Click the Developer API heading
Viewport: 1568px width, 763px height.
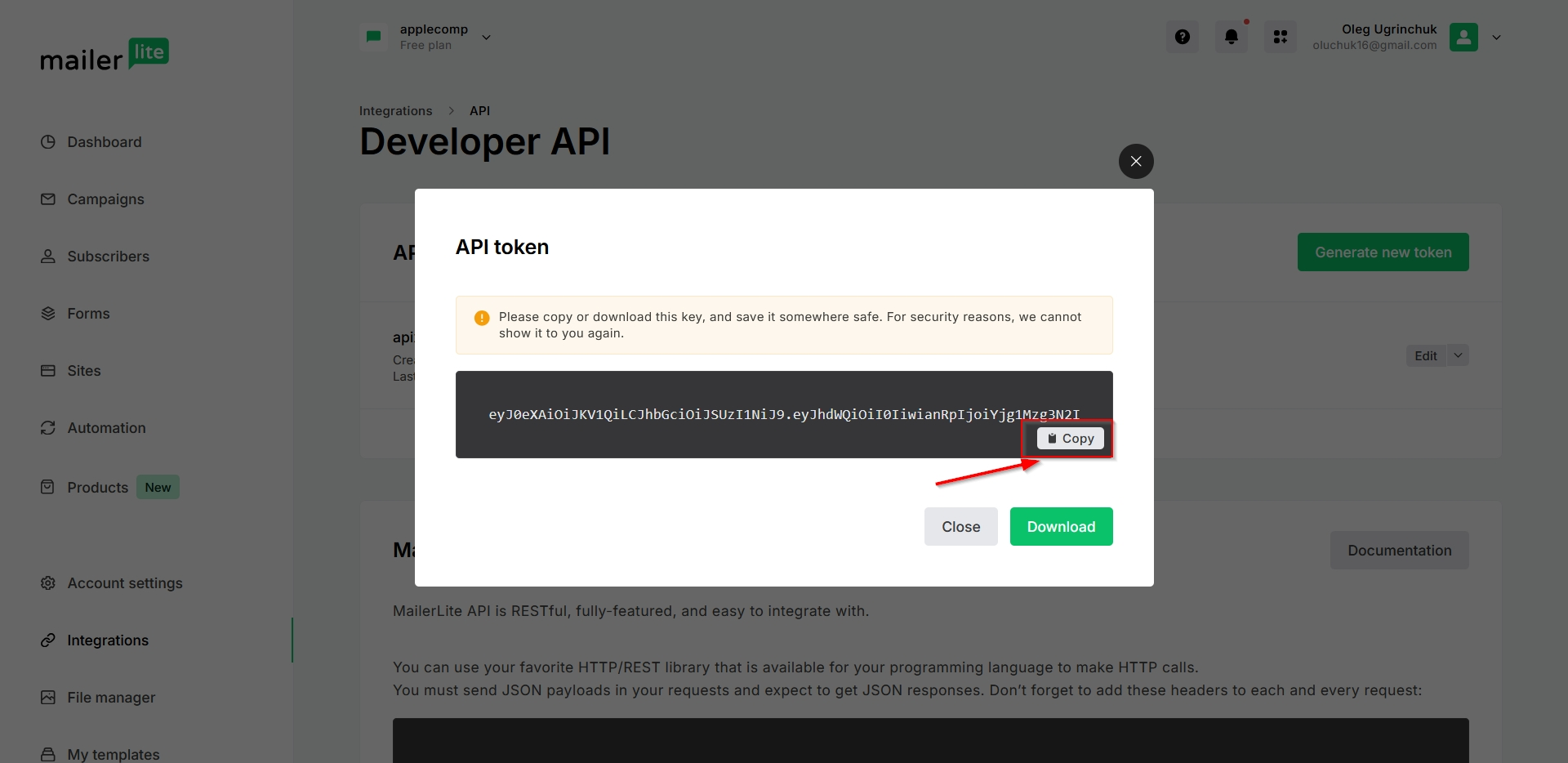pyautogui.click(x=484, y=142)
